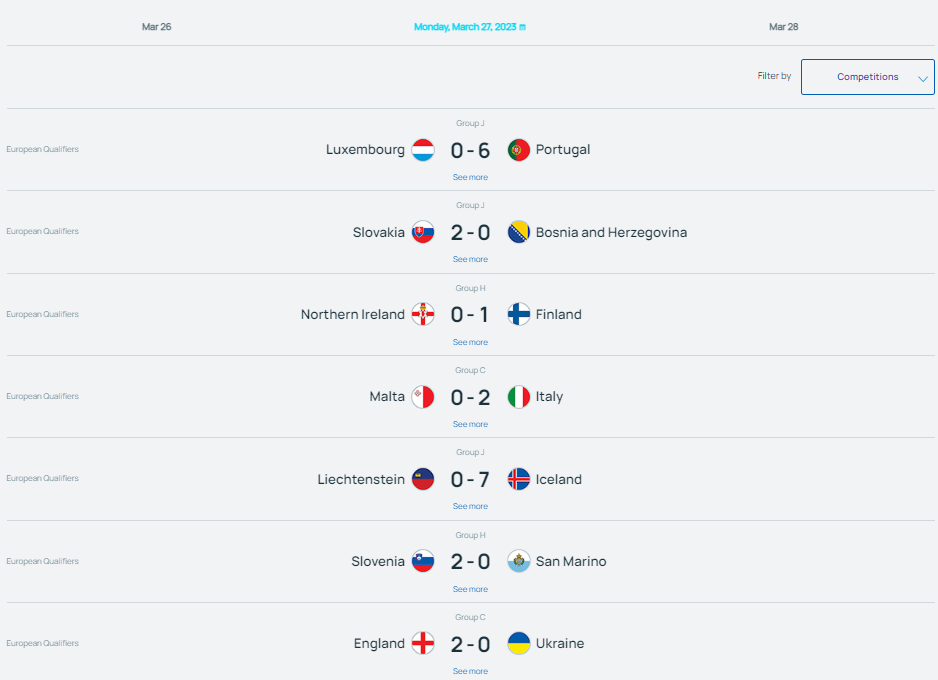Viewport: 938px width, 680px height.
Task: Click the Bosnia and Herzegovina flag icon
Action: click(519, 232)
